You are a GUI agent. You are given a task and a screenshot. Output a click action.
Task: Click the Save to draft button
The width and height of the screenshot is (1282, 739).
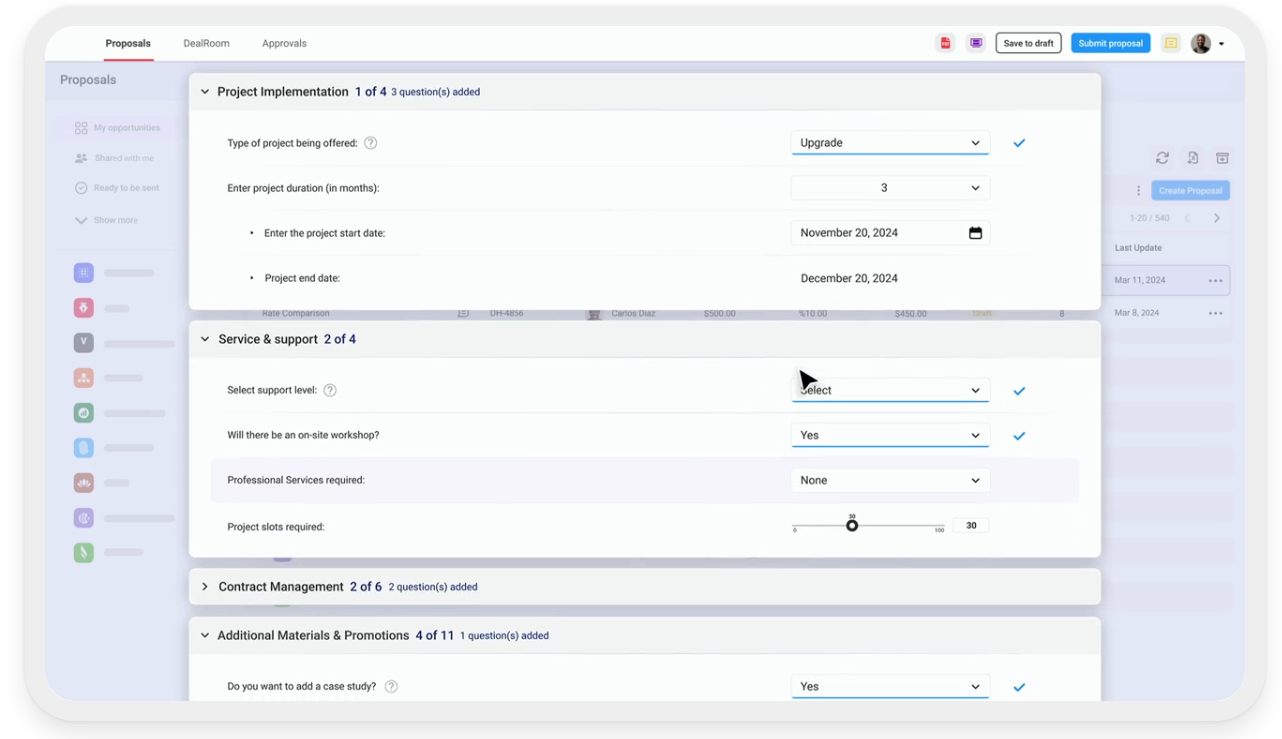click(1028, 43)
